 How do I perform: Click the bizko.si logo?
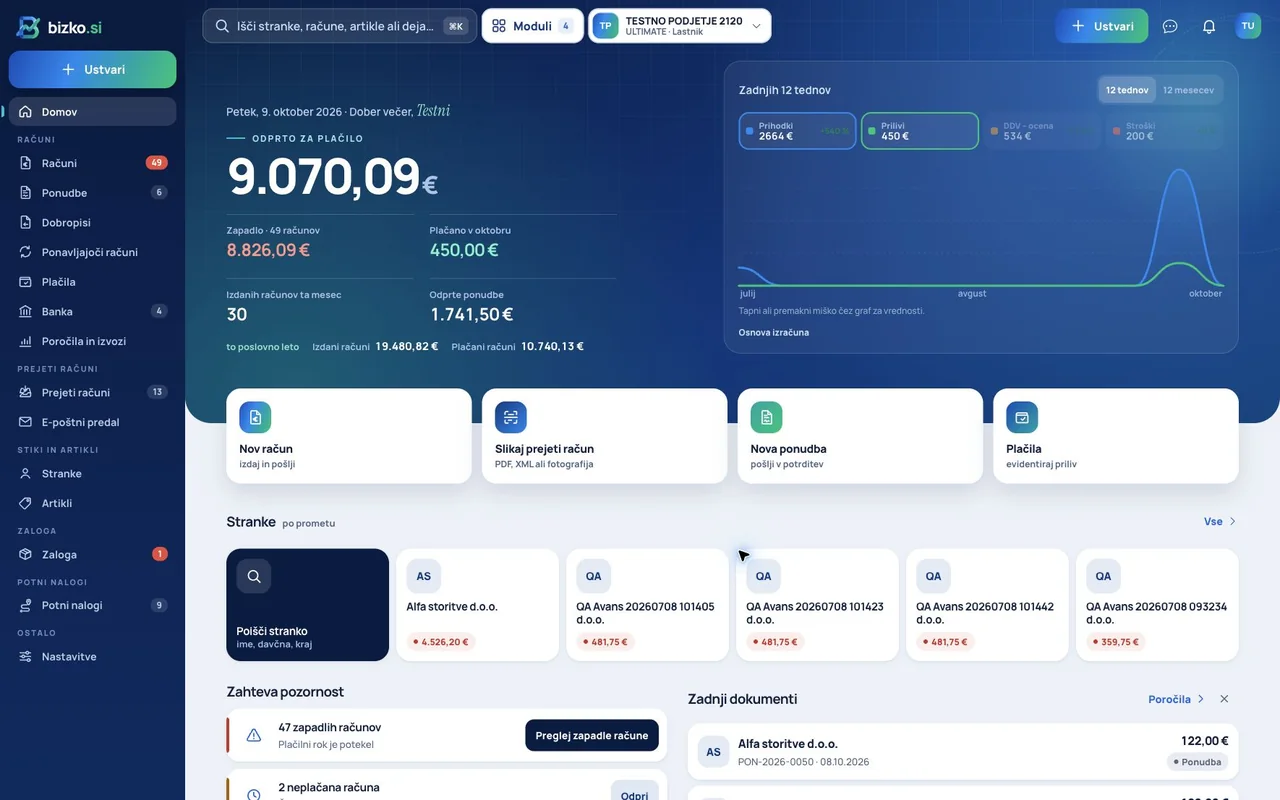pos(59,27)
